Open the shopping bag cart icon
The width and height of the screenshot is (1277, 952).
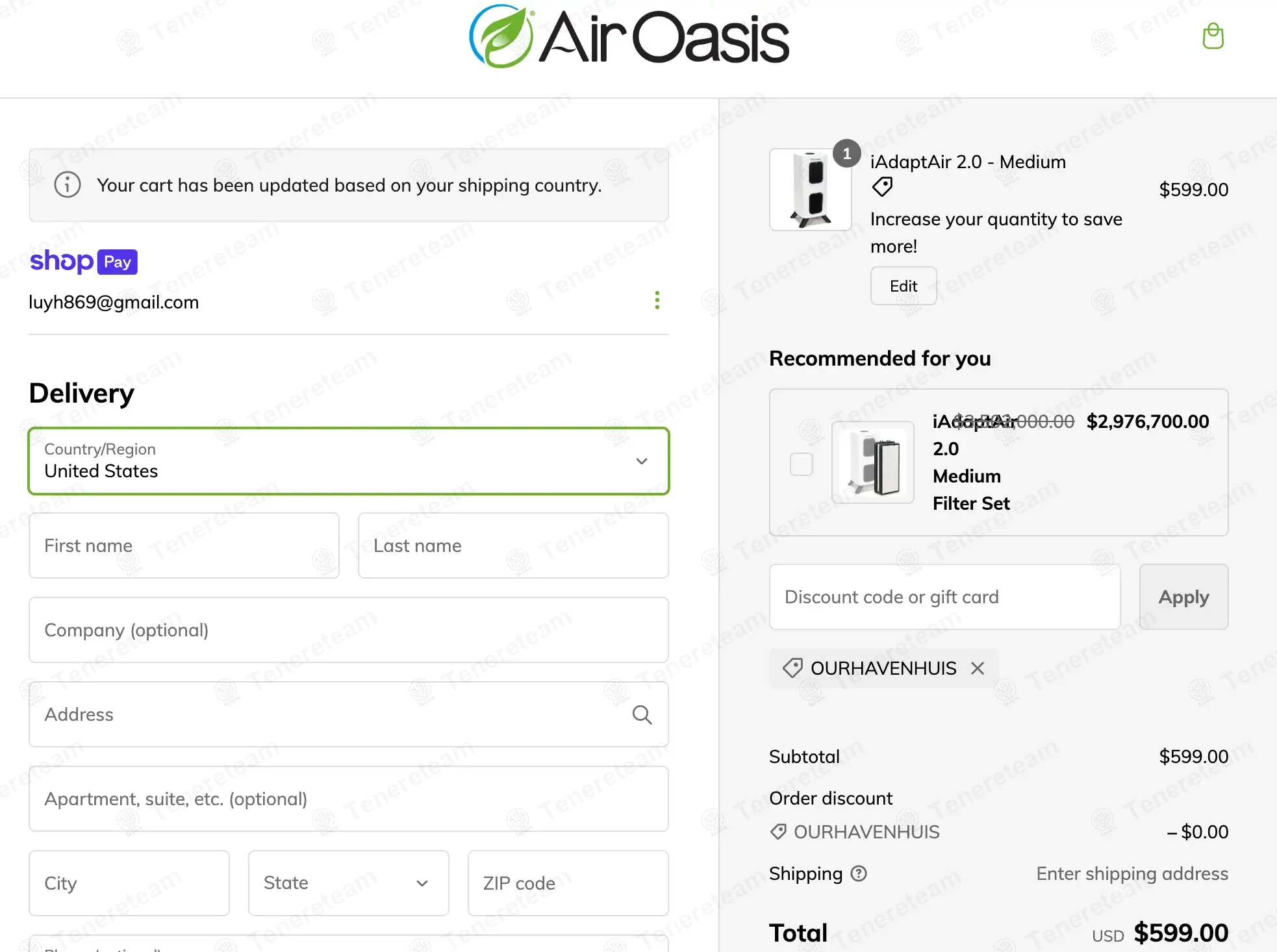[1213, 36]
